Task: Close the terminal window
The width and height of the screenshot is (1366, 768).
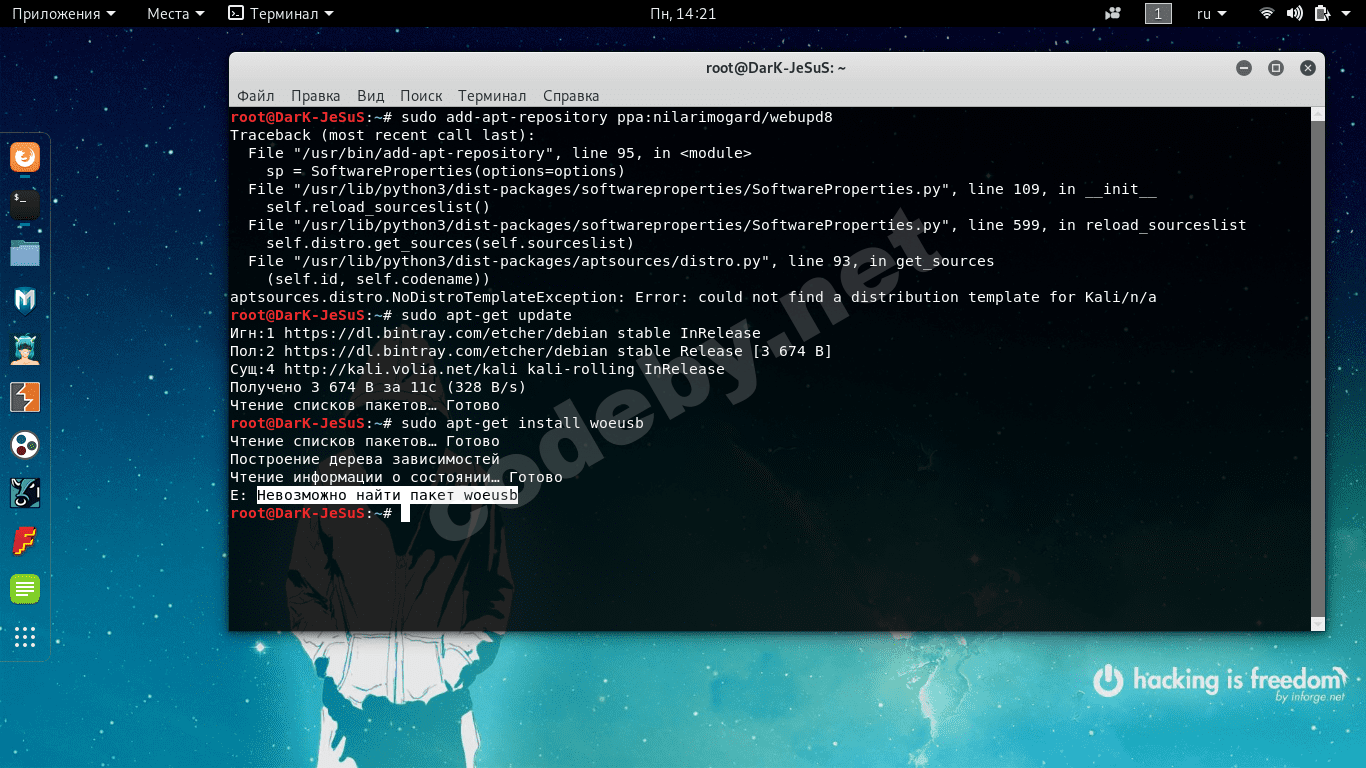Action: pos(1308,68)
